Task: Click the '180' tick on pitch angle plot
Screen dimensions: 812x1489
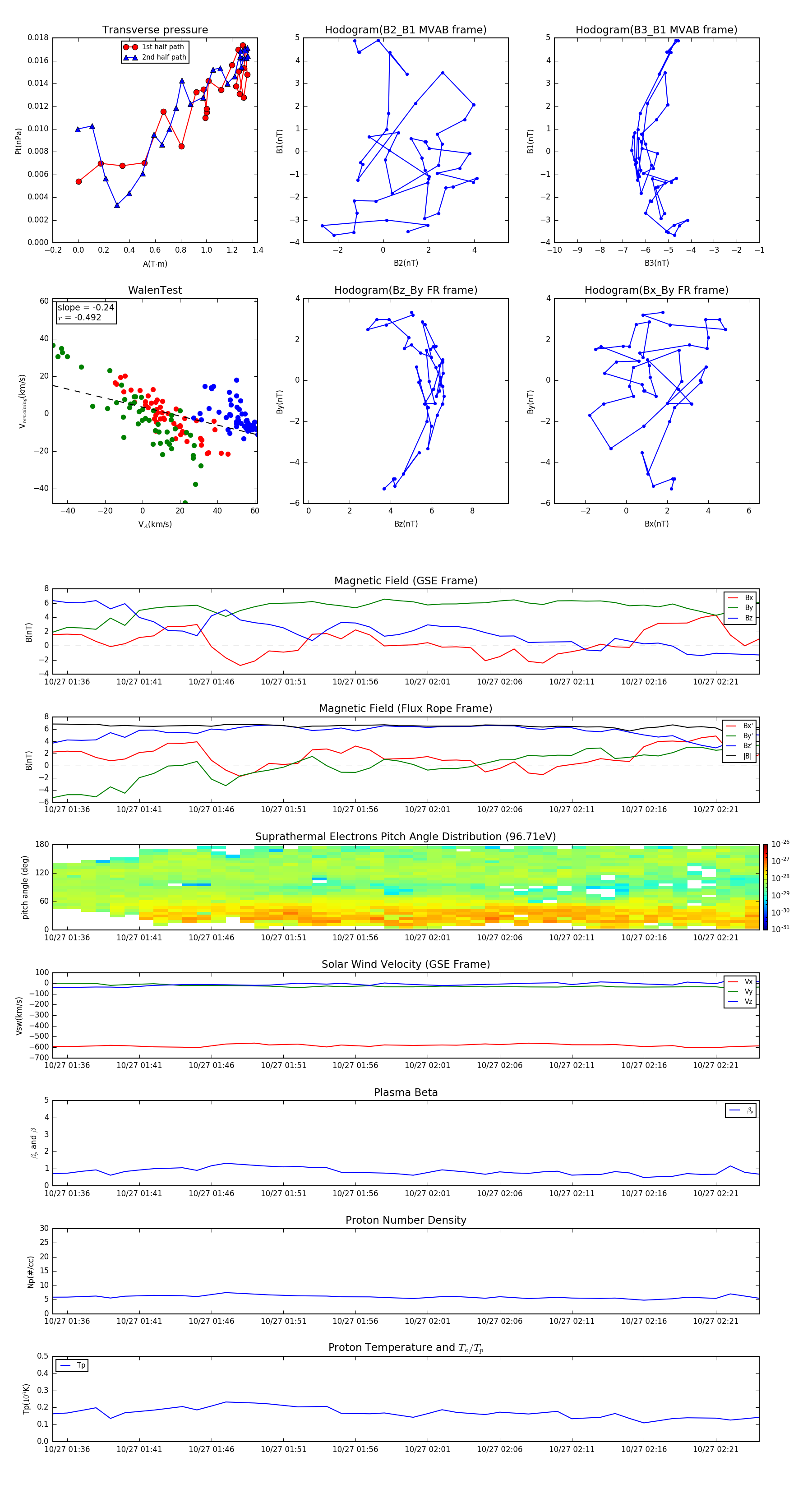Action: [42, 845]
